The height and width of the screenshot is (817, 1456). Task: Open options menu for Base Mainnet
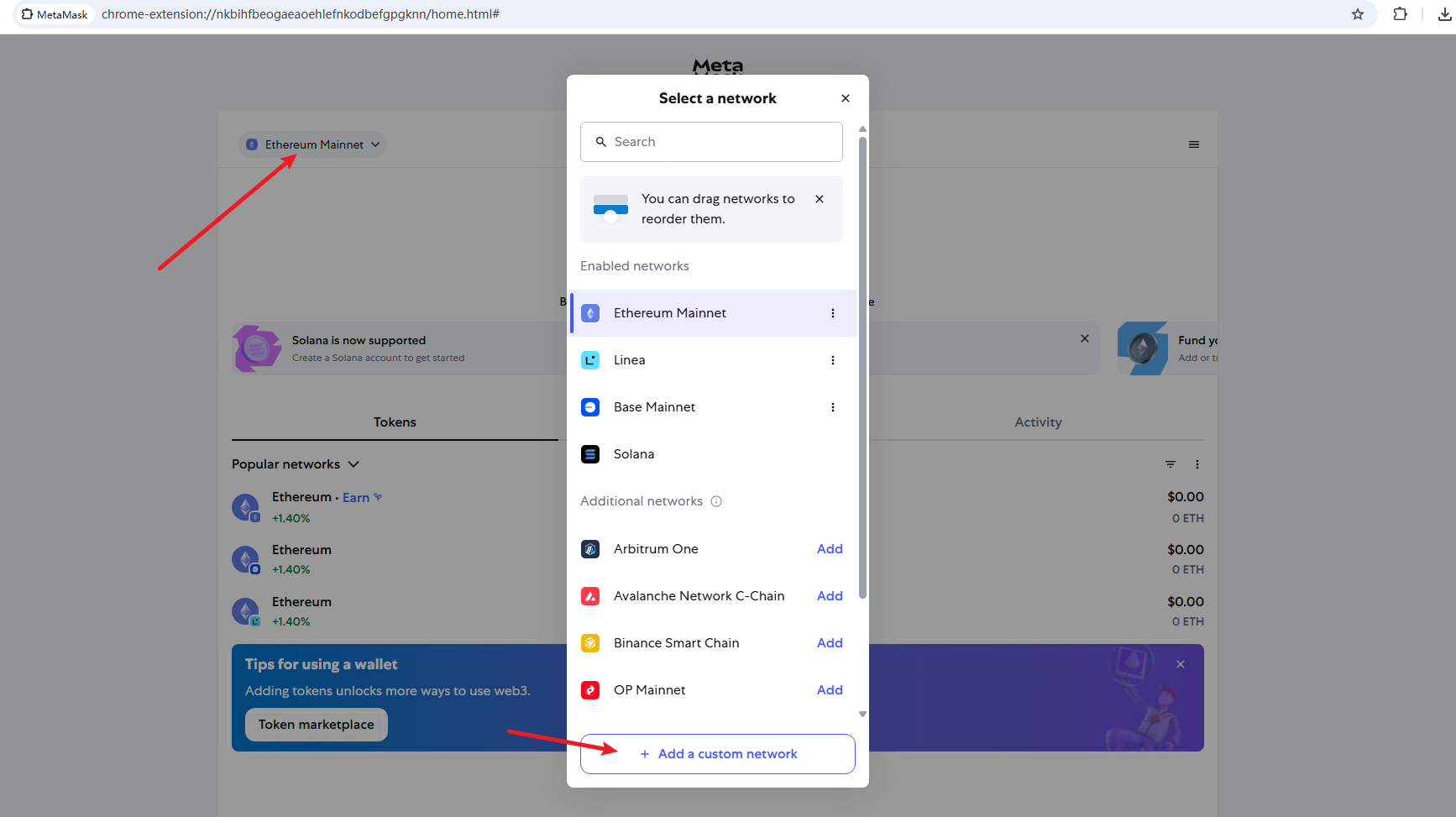click(x=833, y=407)
